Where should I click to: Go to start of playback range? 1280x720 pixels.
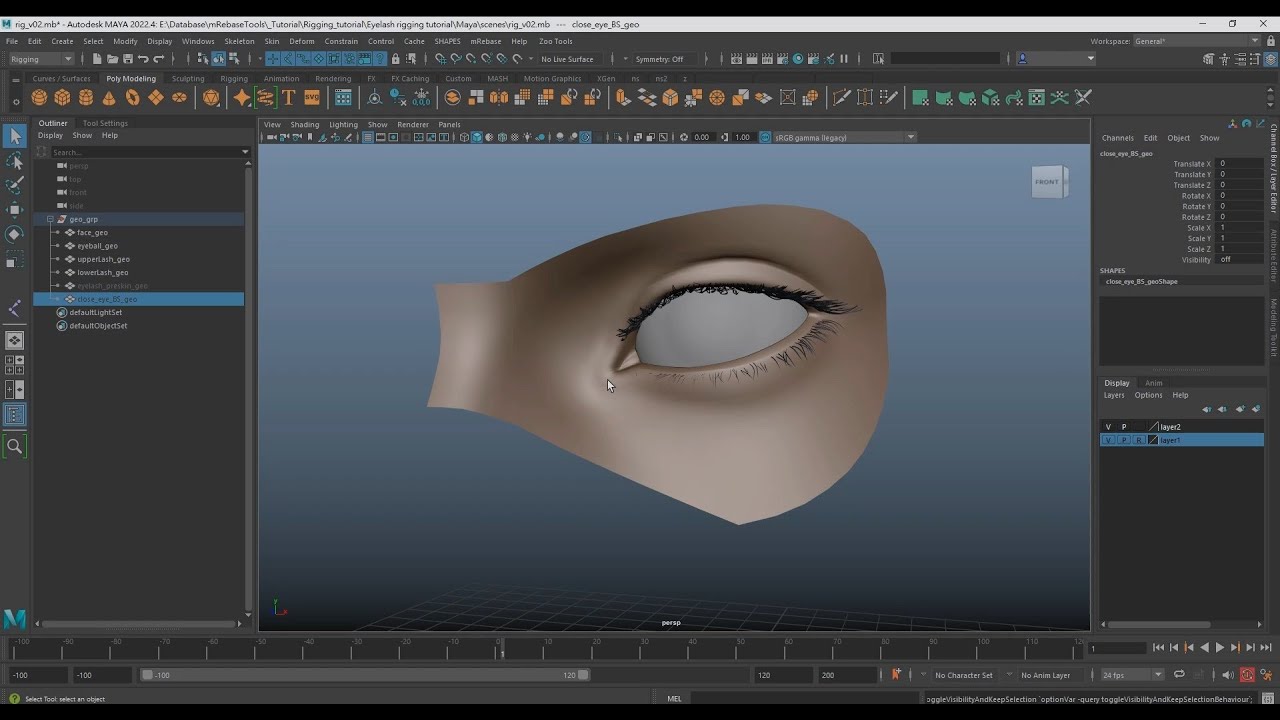pyautogui.click(x=1158, y=648)
